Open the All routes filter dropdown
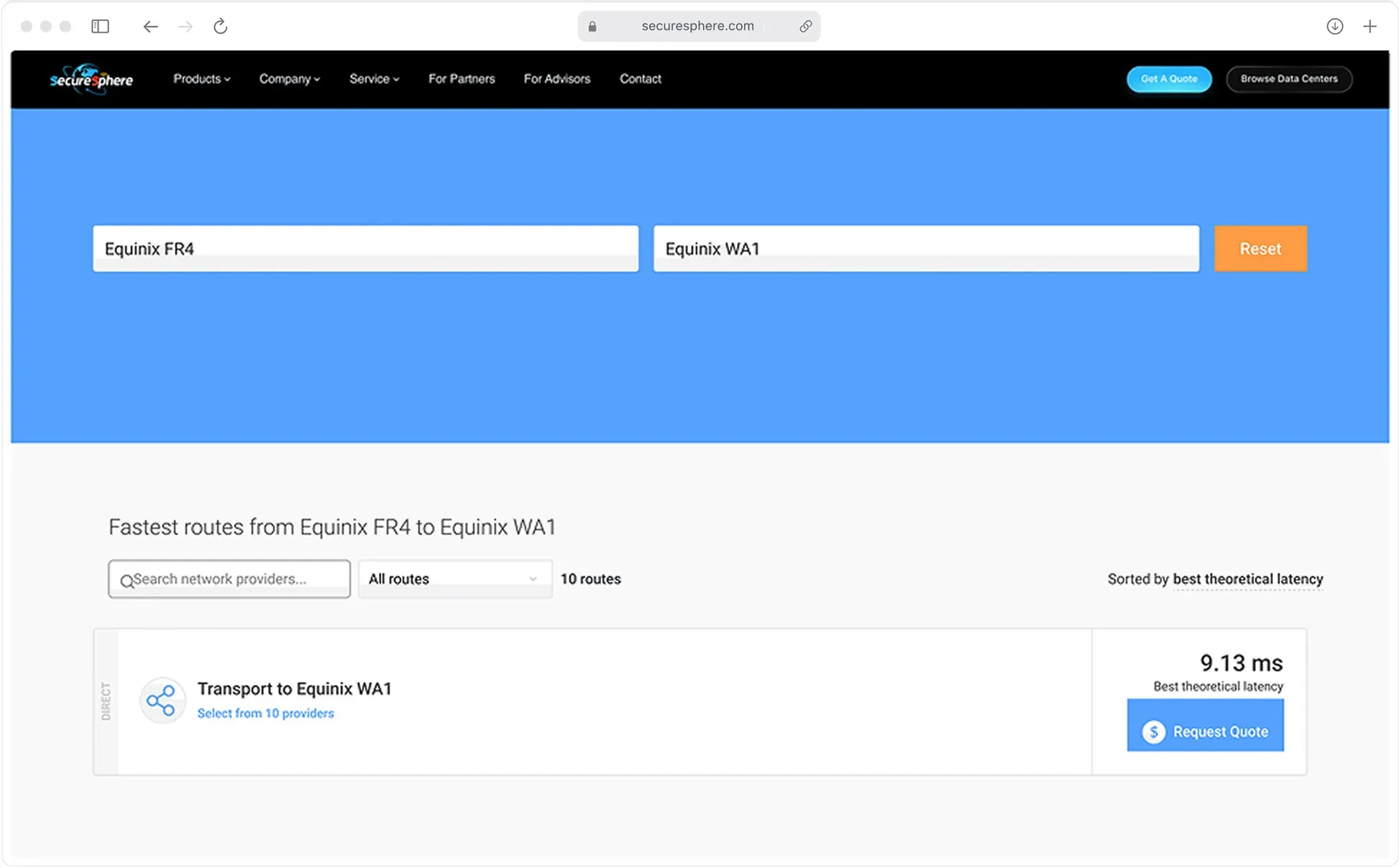1399x868 pixels. click(x=454, y=579)
